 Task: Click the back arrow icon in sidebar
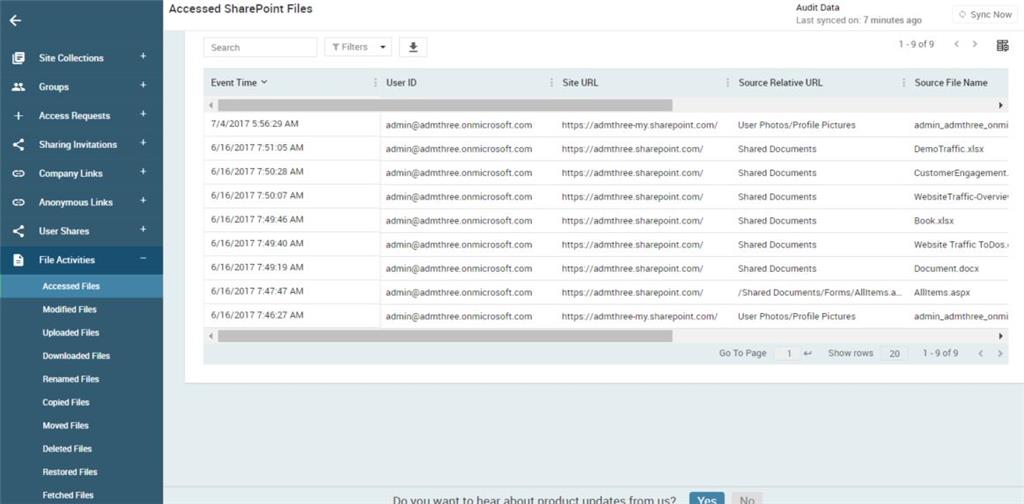pyautogui.click(x=16, y=20)
